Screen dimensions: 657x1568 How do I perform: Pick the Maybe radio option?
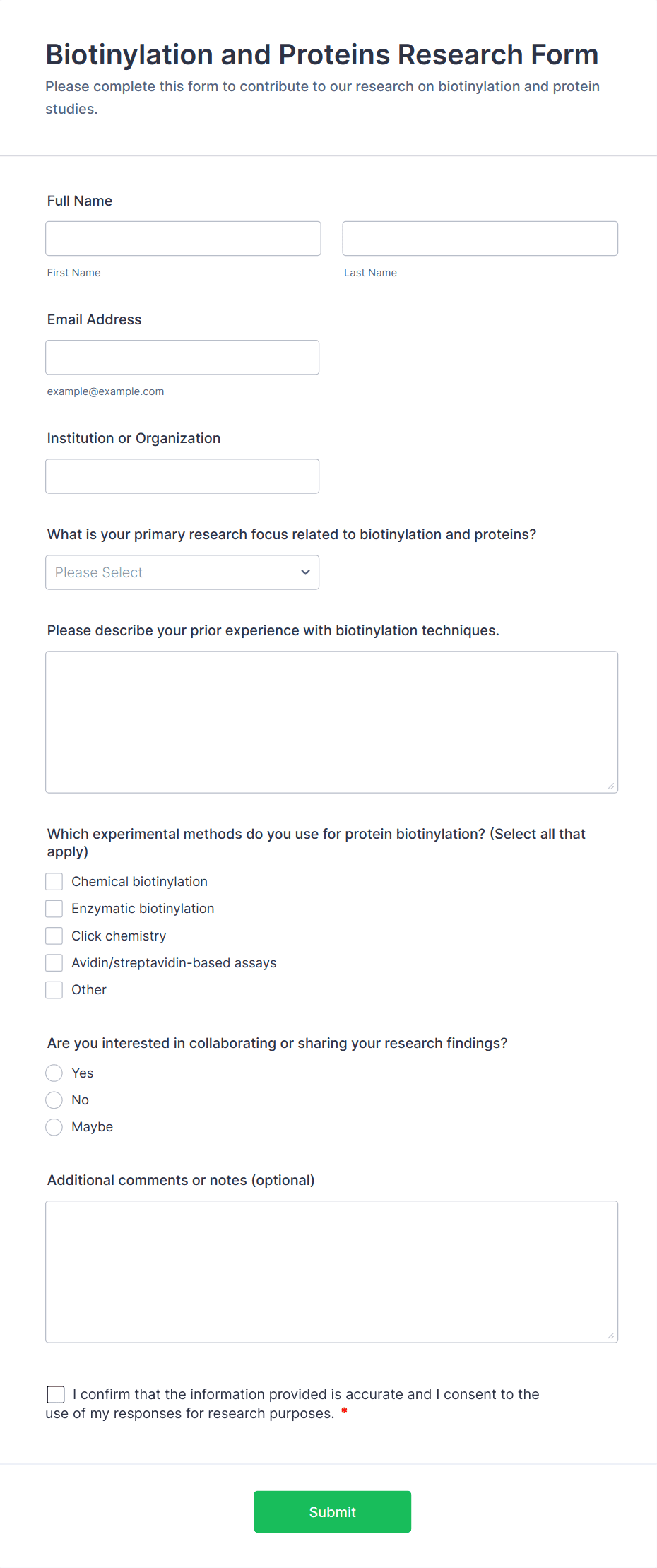coord(54,1127)
